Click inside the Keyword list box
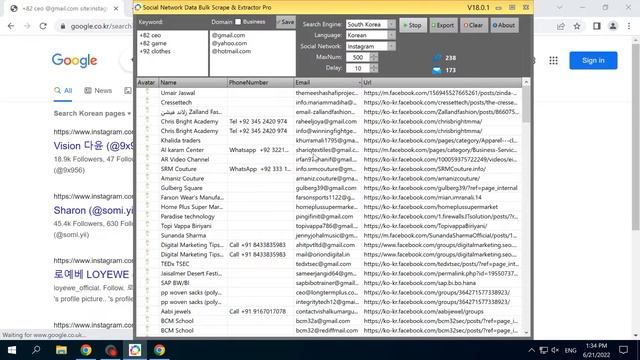 coord(172,53)
